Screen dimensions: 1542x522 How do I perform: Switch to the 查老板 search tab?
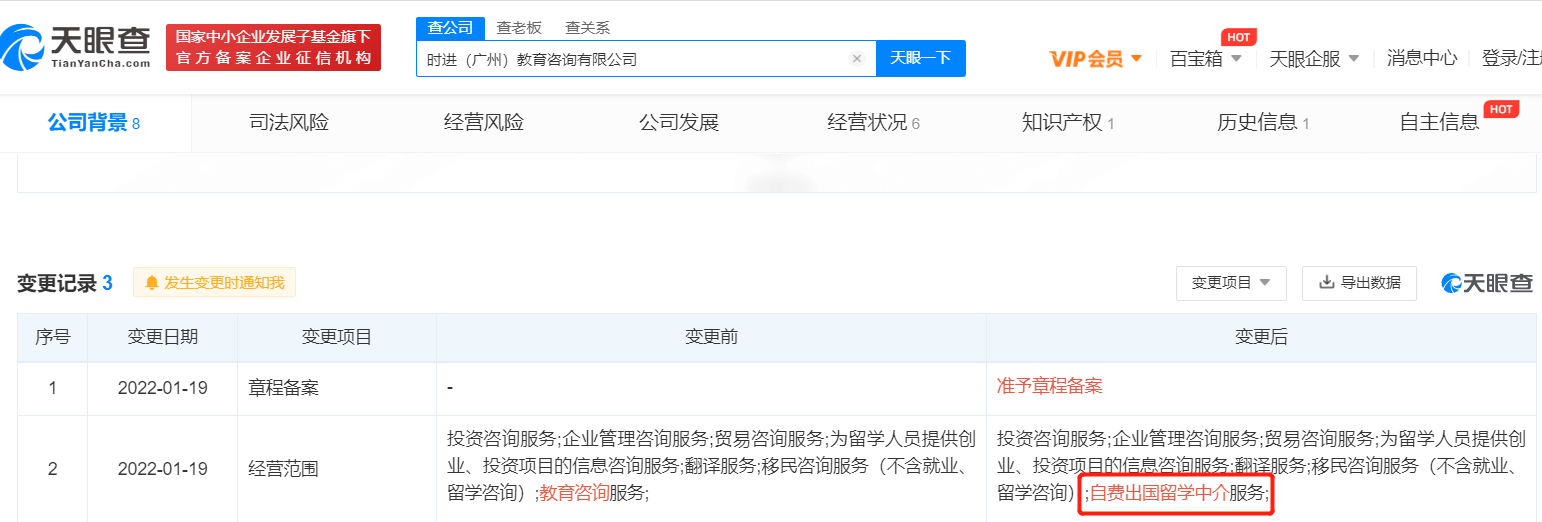pos(518,28)
